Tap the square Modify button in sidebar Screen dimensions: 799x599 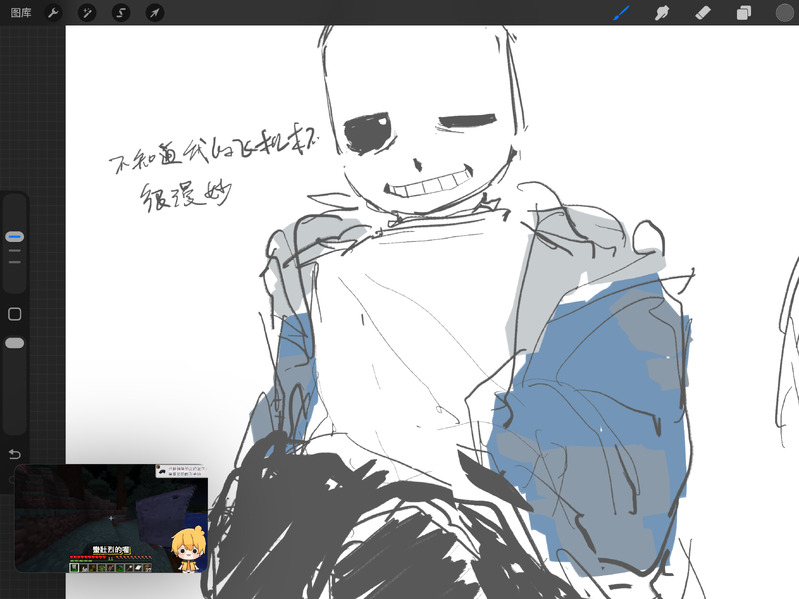tap(15, 314)
